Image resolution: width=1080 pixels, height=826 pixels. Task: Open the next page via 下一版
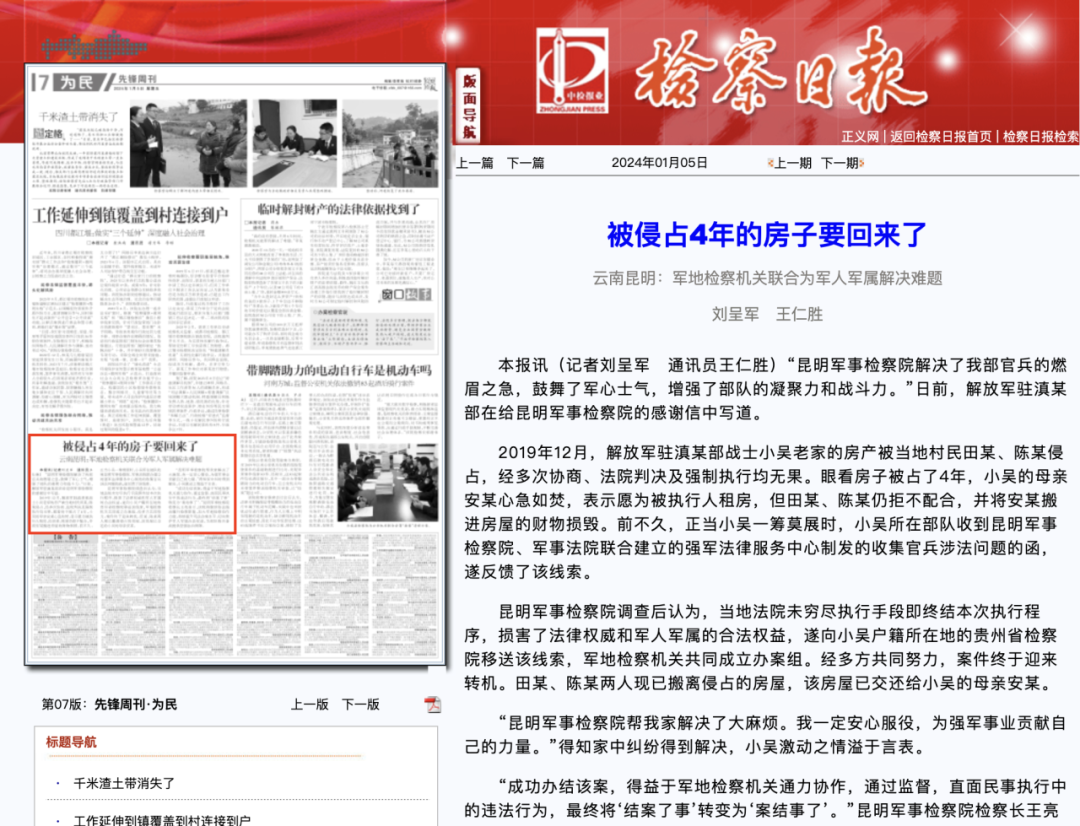[361, 704]
